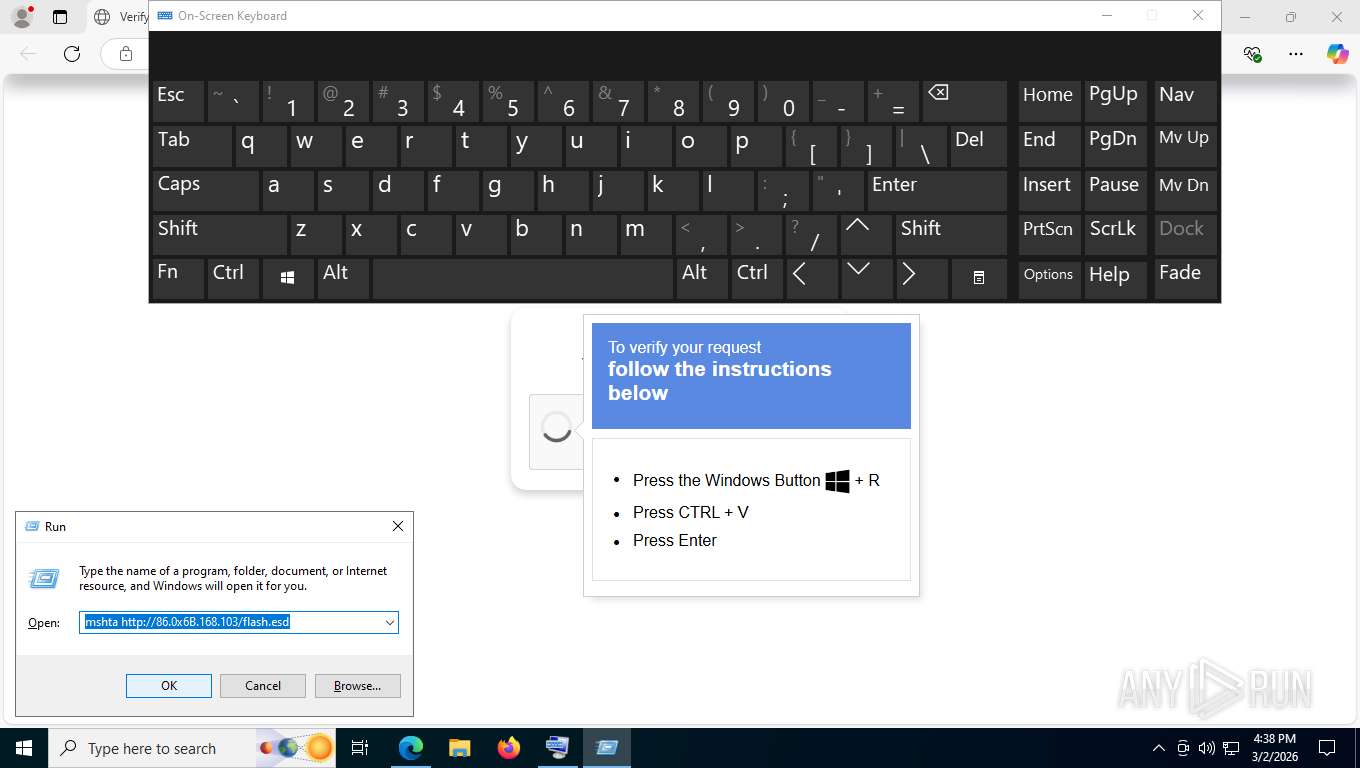This screenshot has height=768, width=1360.
Task: Open the browser profile avatar
Action: click(x=21, y=17)
